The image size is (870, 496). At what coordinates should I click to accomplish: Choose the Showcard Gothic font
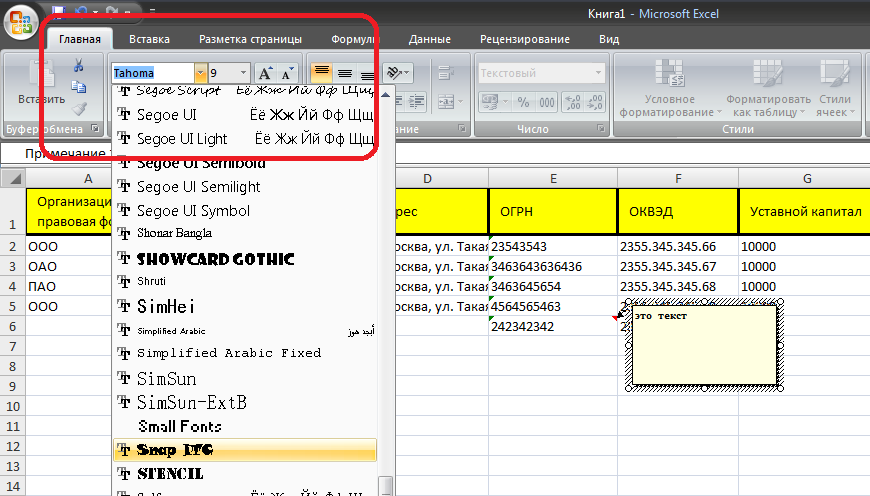[x=245, y=259]
